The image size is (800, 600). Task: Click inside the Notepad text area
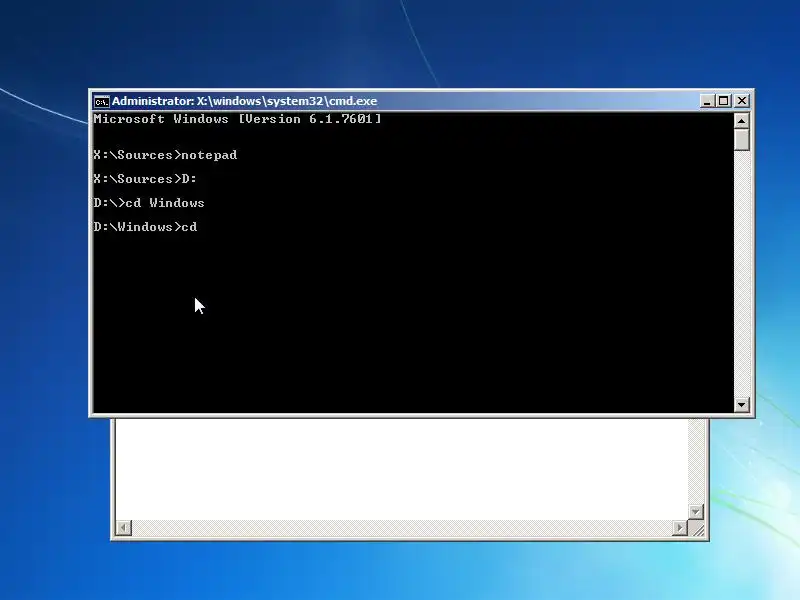tap(401, 468)
